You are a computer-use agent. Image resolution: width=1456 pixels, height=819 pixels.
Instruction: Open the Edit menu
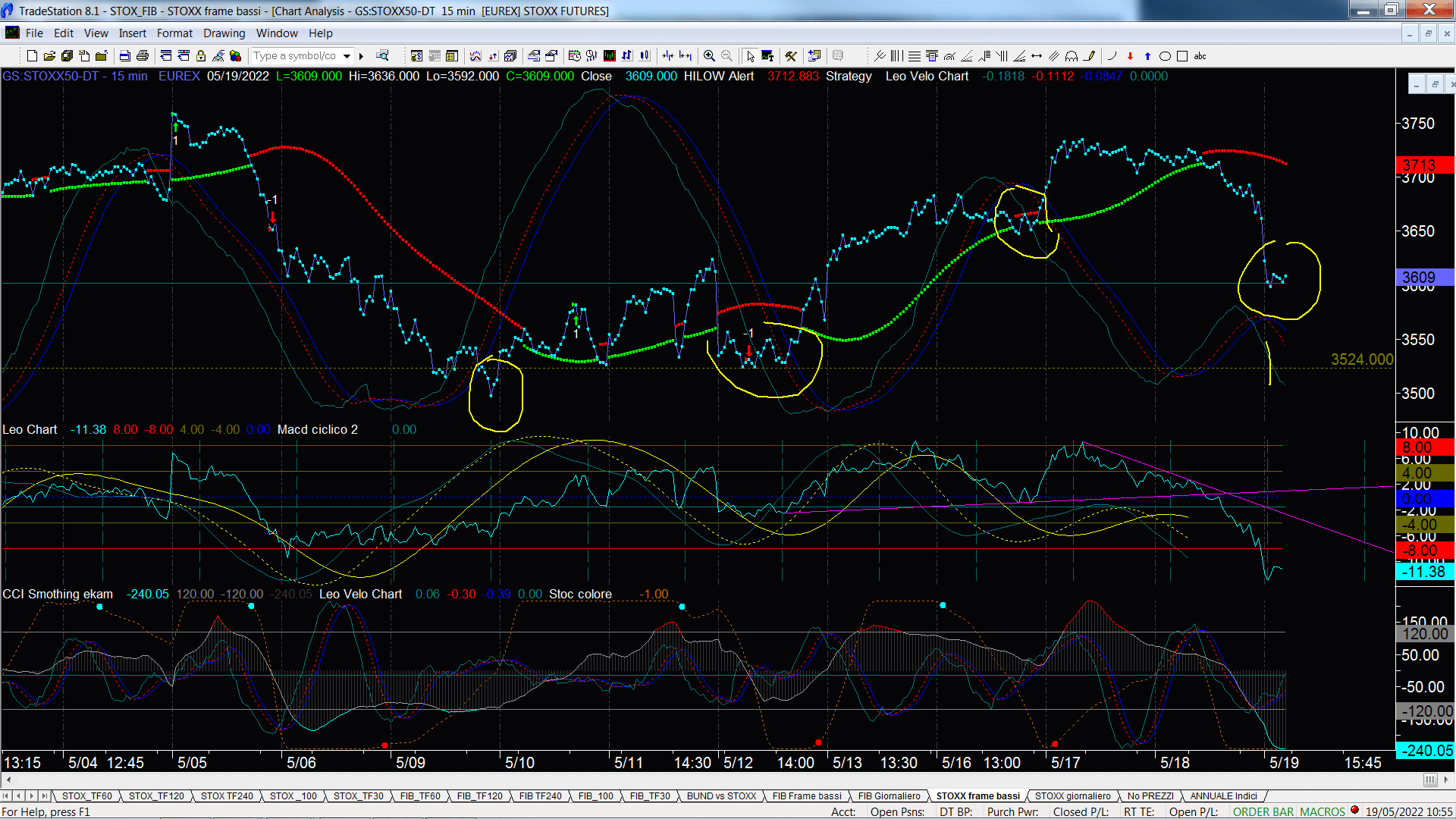(64, 33)
